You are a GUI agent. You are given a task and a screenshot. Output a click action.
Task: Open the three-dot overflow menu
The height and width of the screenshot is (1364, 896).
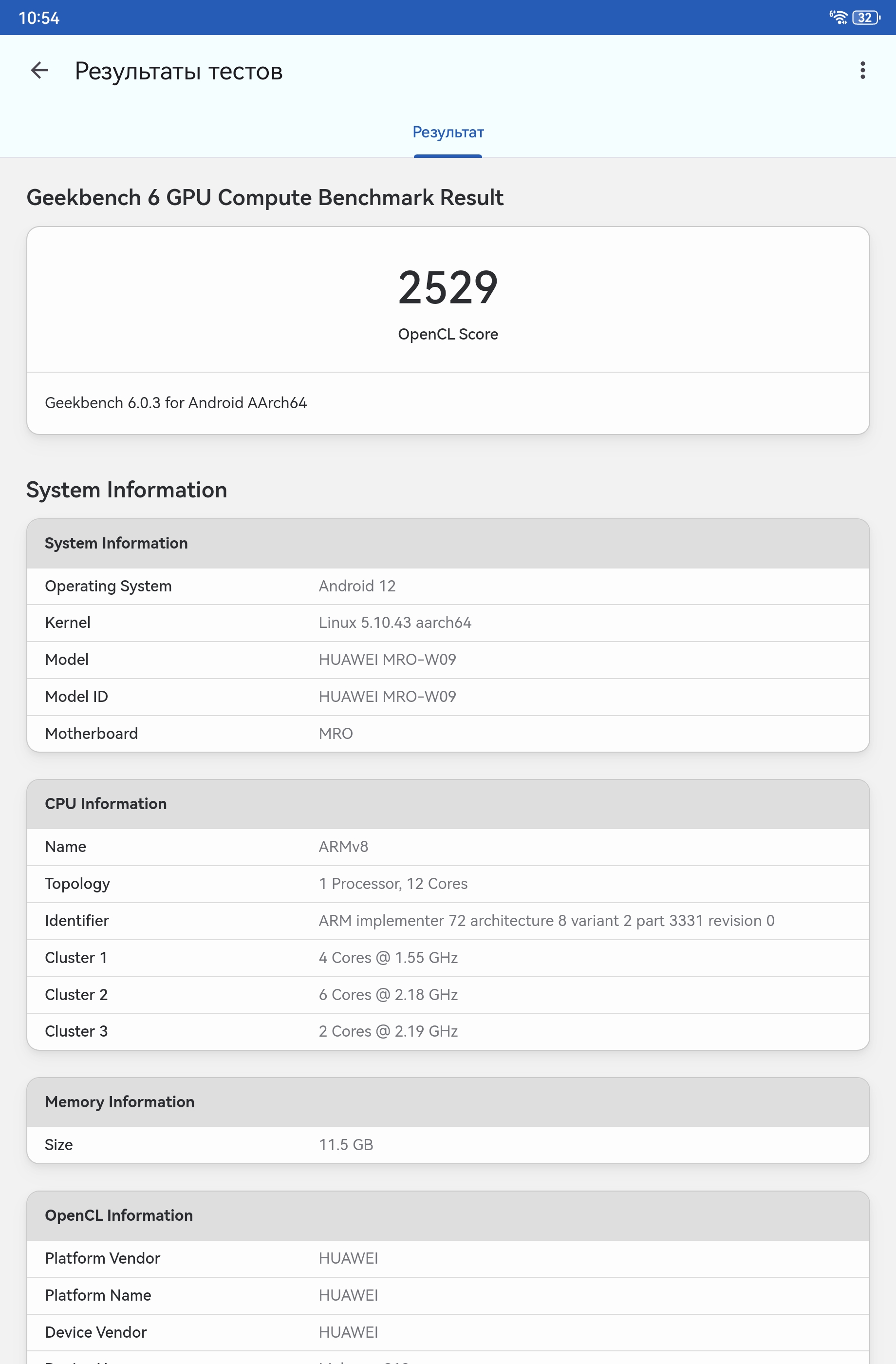862,71
